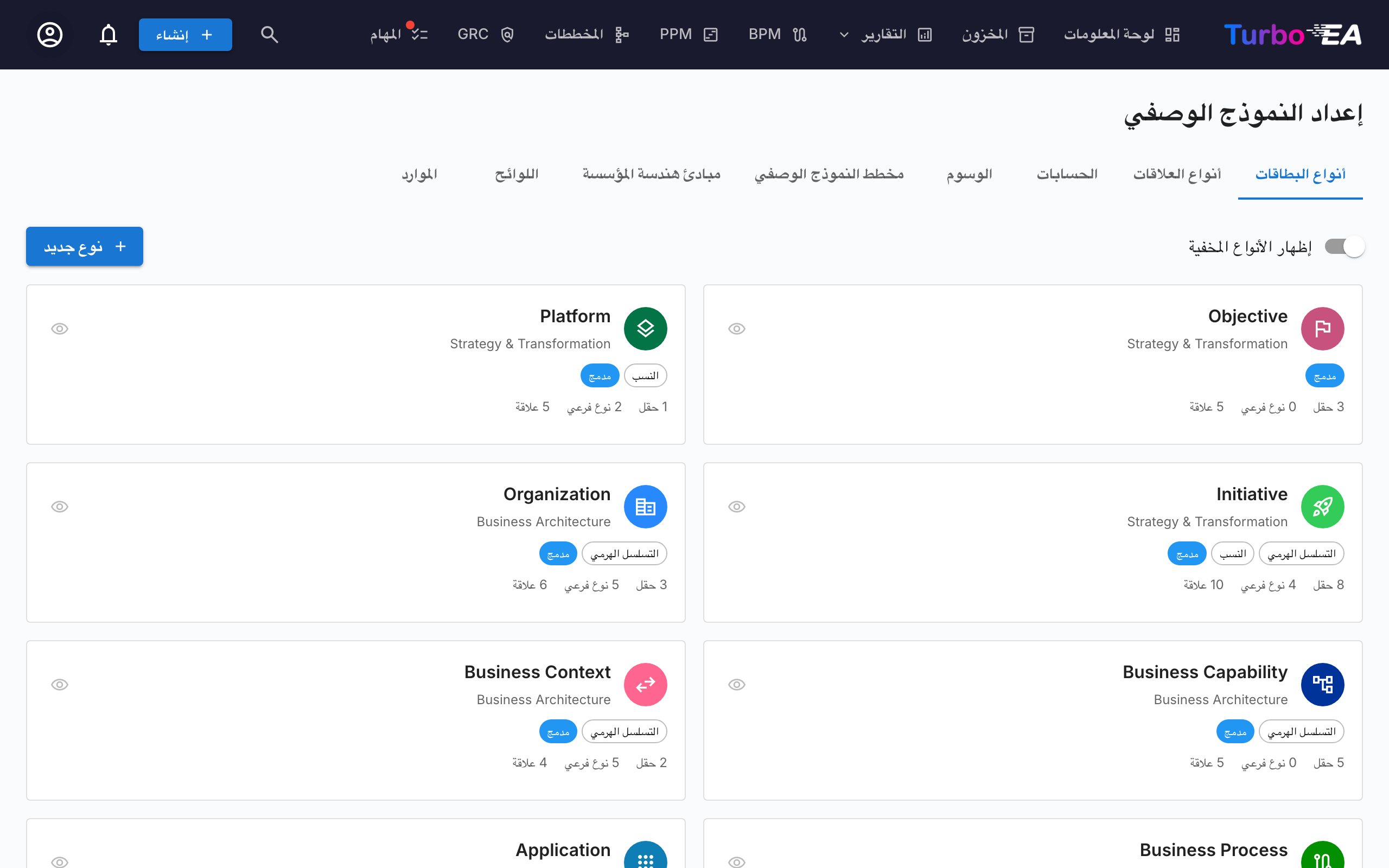
Task: Open the Business Process card title
Action: [x=1213, y=850]
